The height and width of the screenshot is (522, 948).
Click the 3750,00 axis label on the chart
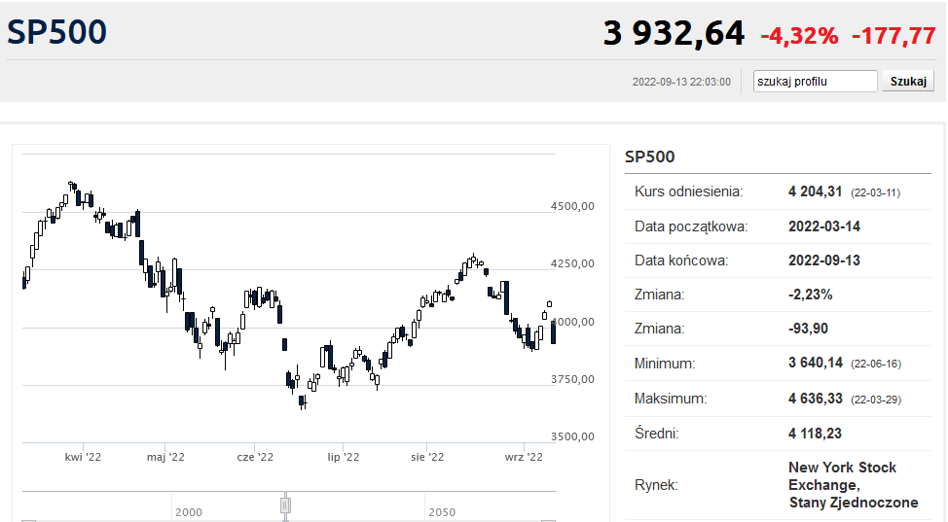tap(572, 379)
